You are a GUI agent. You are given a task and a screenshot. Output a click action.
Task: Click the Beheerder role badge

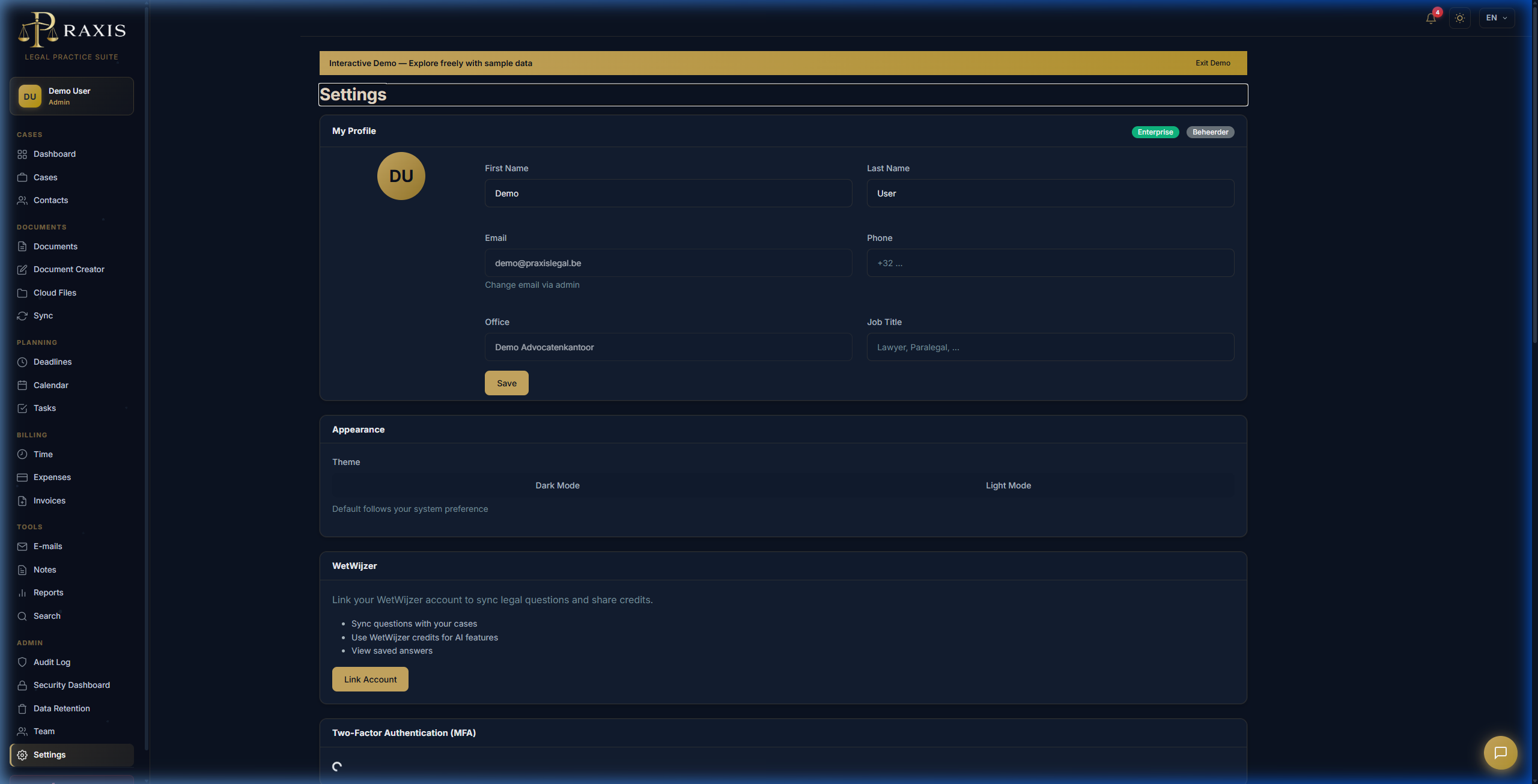1211,132
